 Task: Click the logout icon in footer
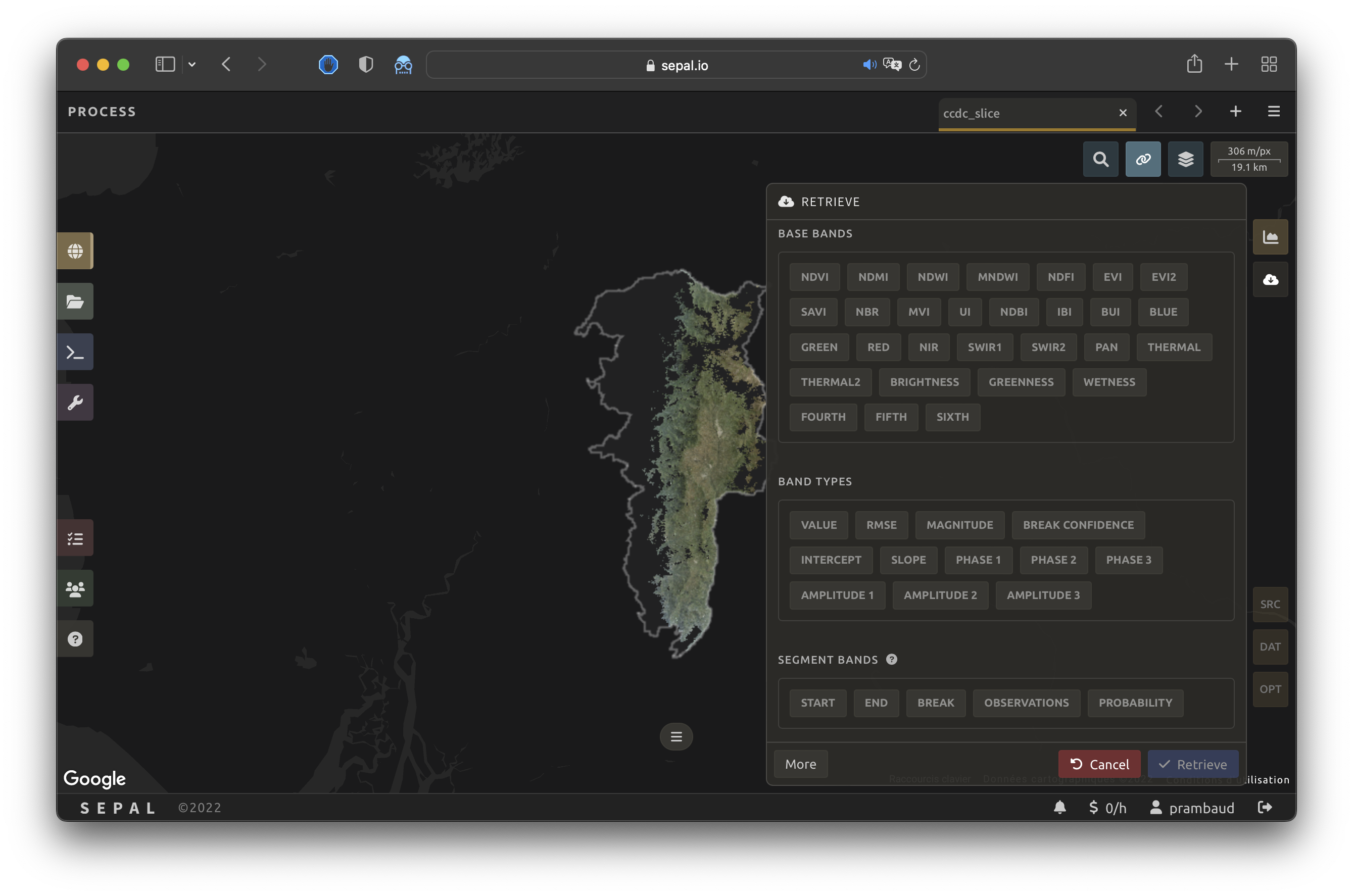pyautogui.click(x=1265, y=807)
